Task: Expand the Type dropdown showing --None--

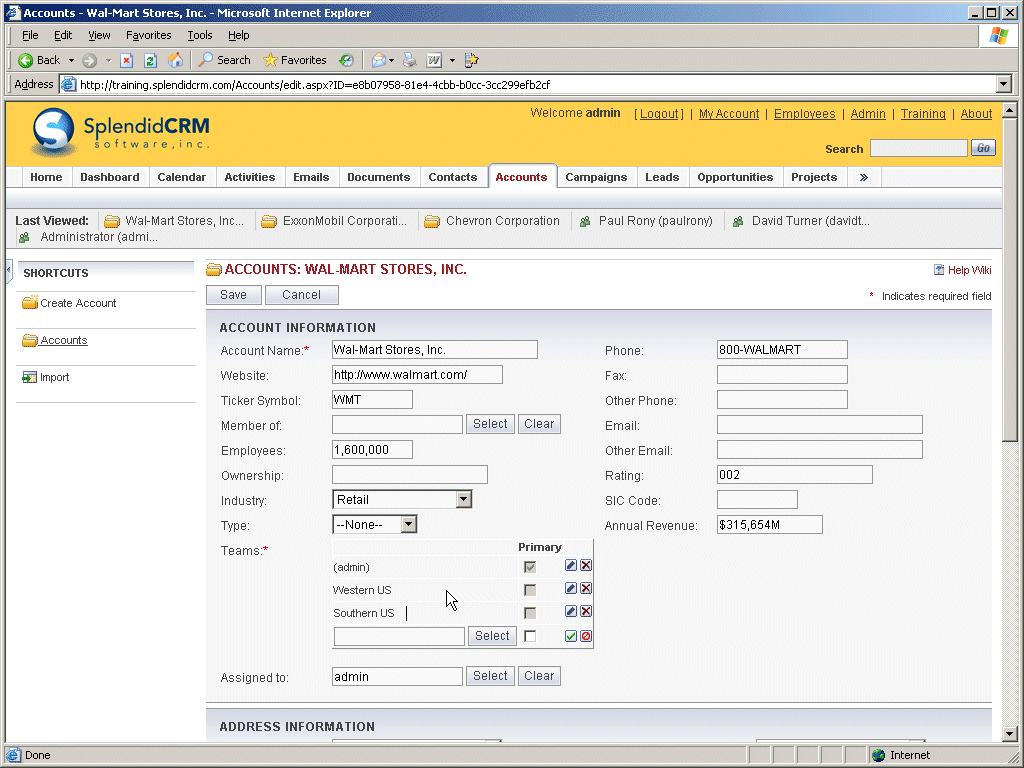Action: coord(408,525)
